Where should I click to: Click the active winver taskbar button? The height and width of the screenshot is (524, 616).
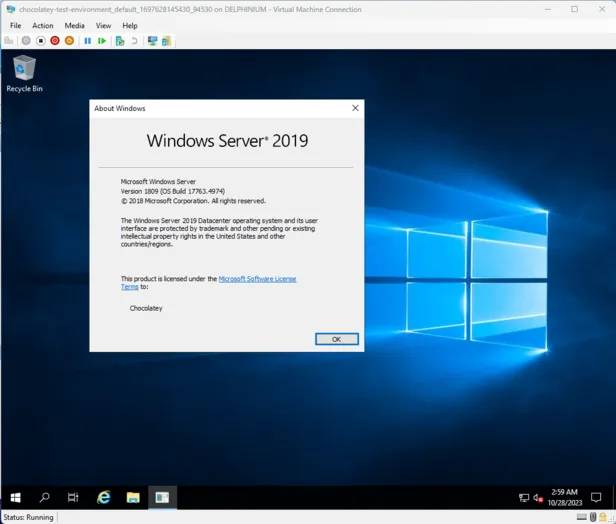click(162, 498)
